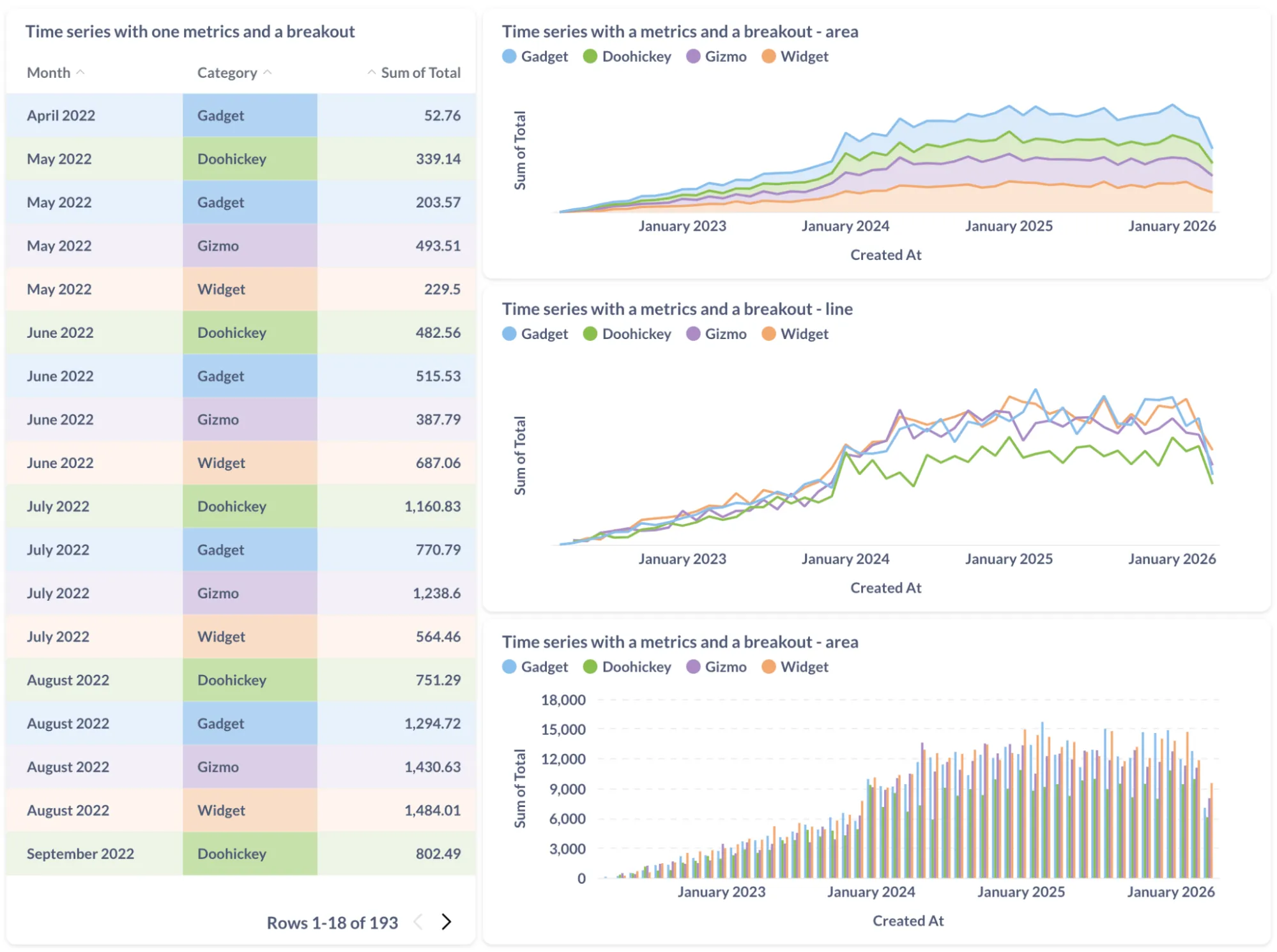Select the August 2022 Gizmo table row
Viewport: 1277px width, 952px height.
pos(240,766)
